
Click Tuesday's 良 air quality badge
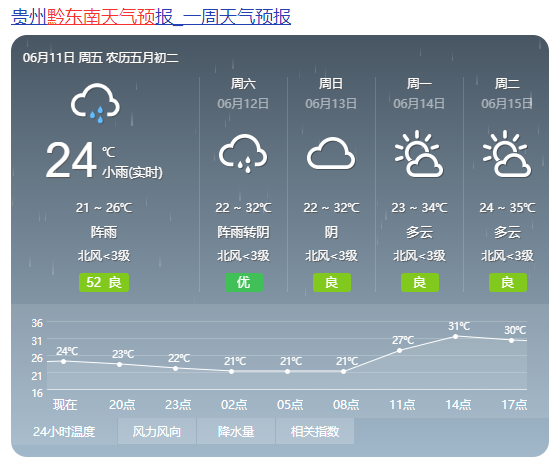coord(508,282)
